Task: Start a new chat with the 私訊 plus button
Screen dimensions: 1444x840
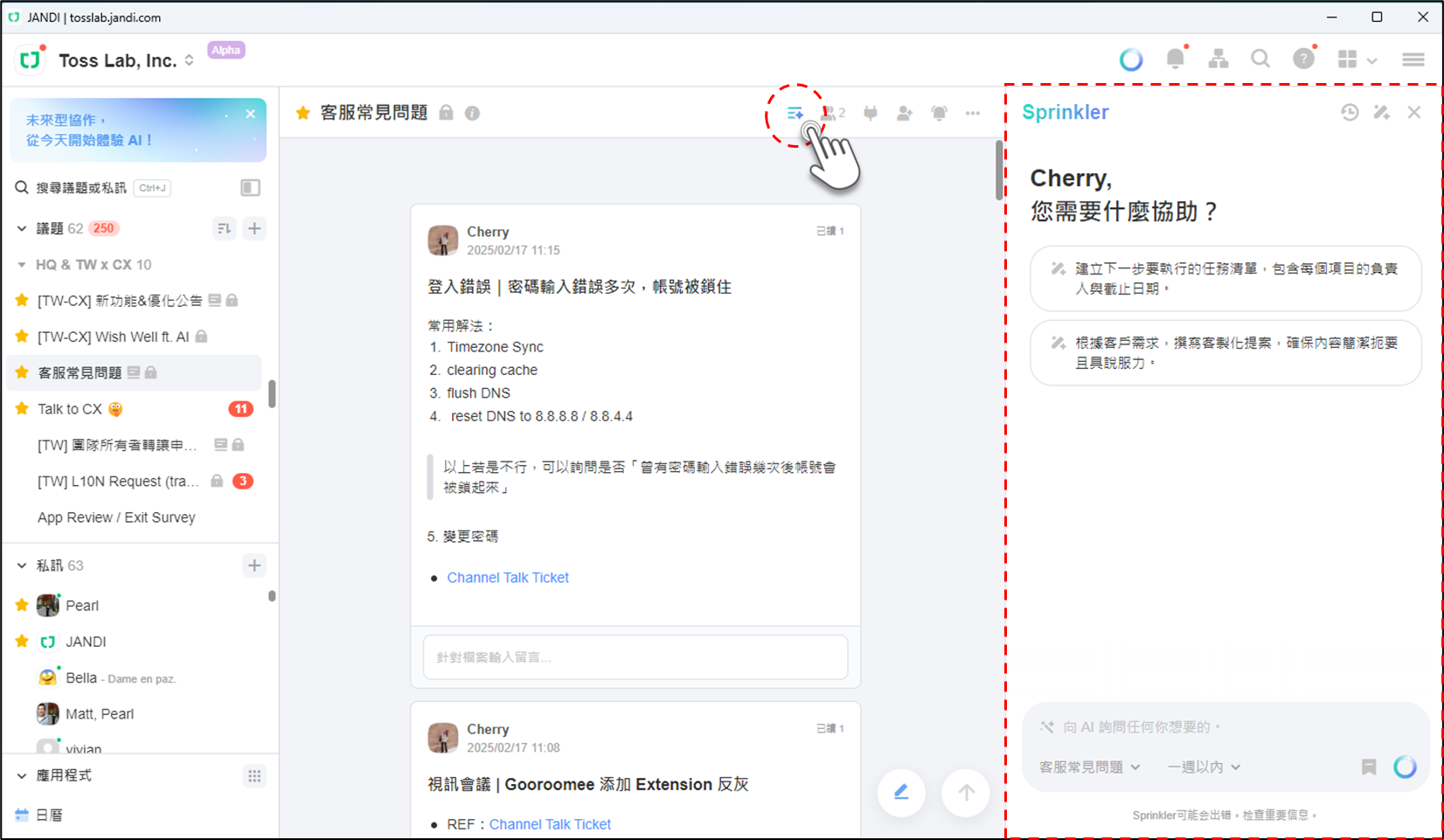Action: tap(254, 566)
